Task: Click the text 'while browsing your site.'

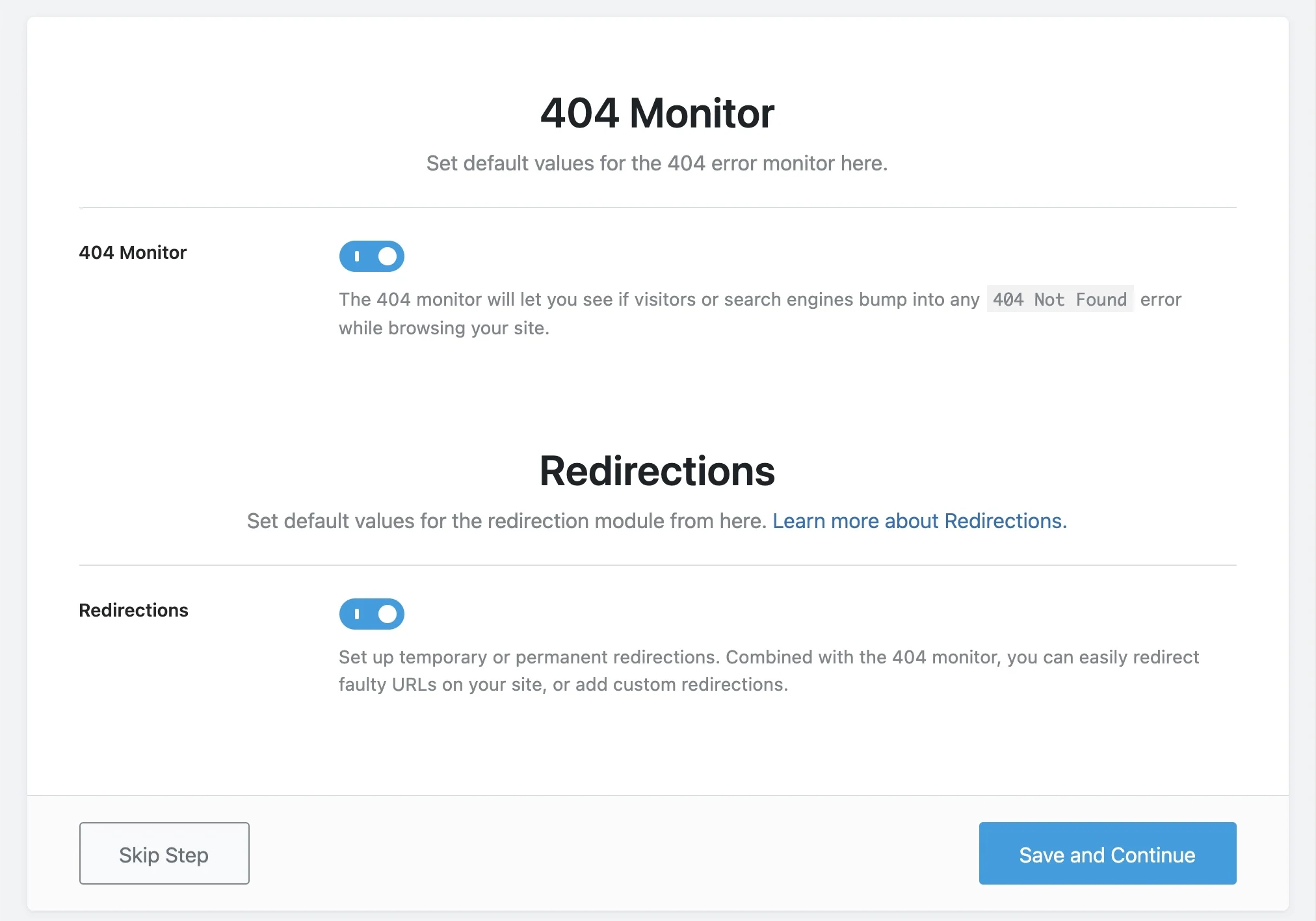Action: click(x=444, y=328)
